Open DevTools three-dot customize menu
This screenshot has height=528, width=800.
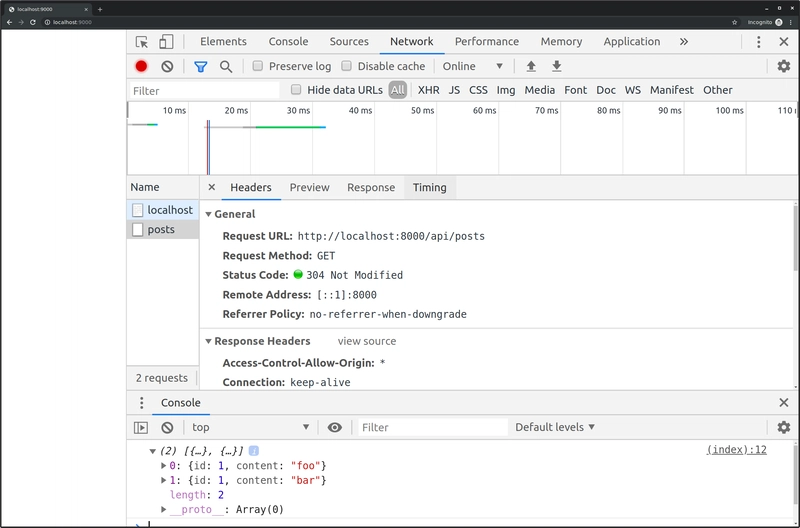(759, 42)
